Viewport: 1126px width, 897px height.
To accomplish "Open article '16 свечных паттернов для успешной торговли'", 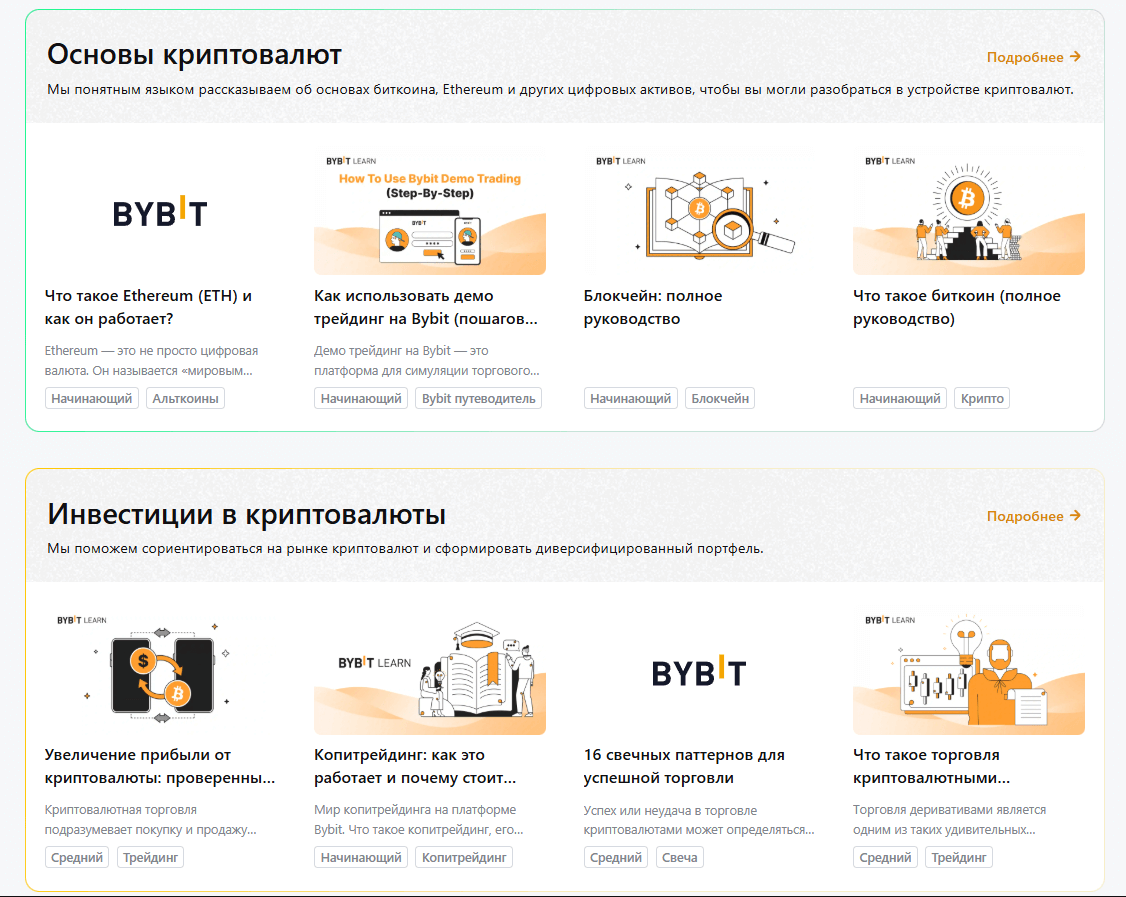I will [684, 766].
